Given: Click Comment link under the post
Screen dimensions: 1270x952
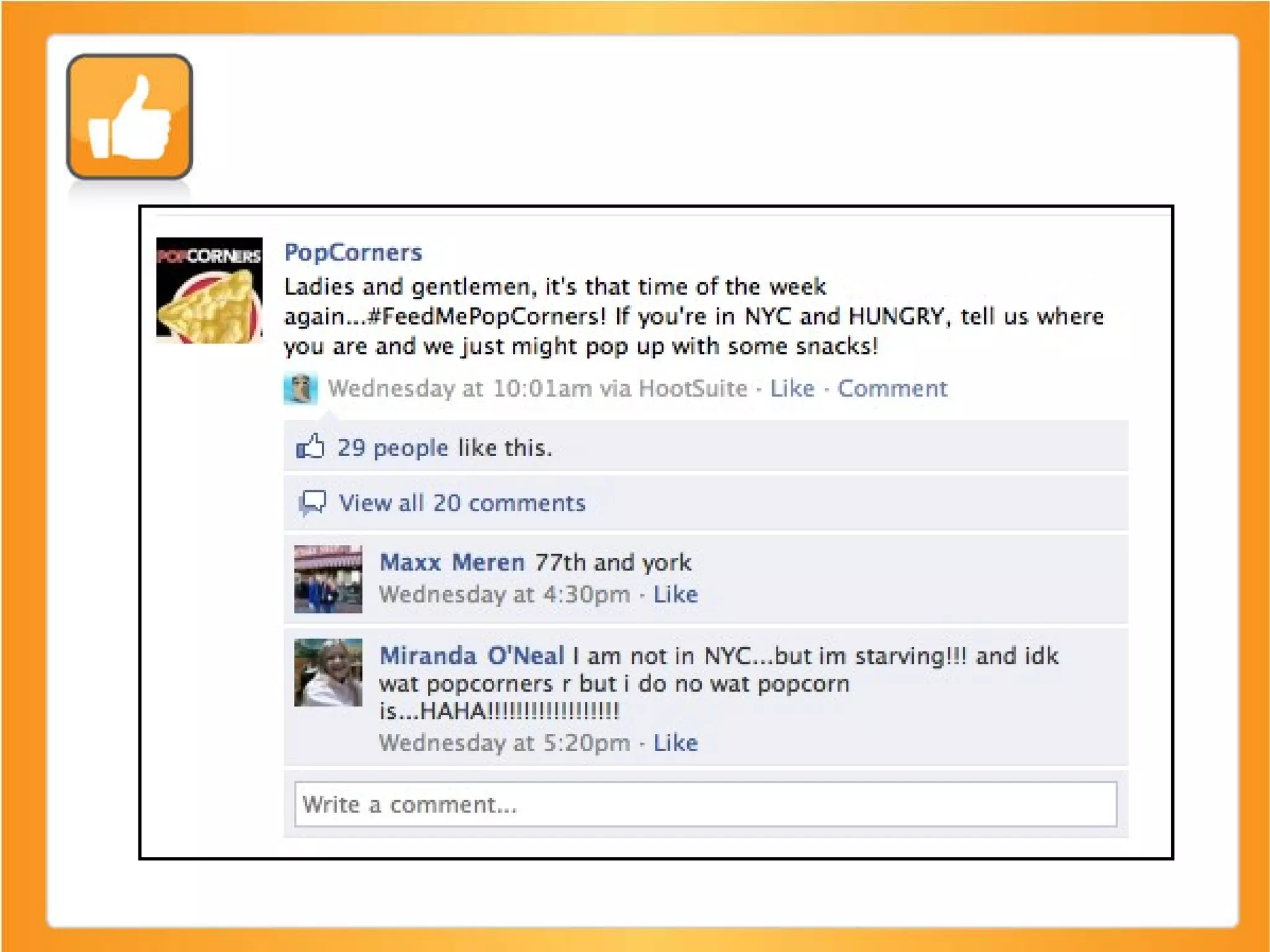Looking at the screenshot, I should [892, 389].
